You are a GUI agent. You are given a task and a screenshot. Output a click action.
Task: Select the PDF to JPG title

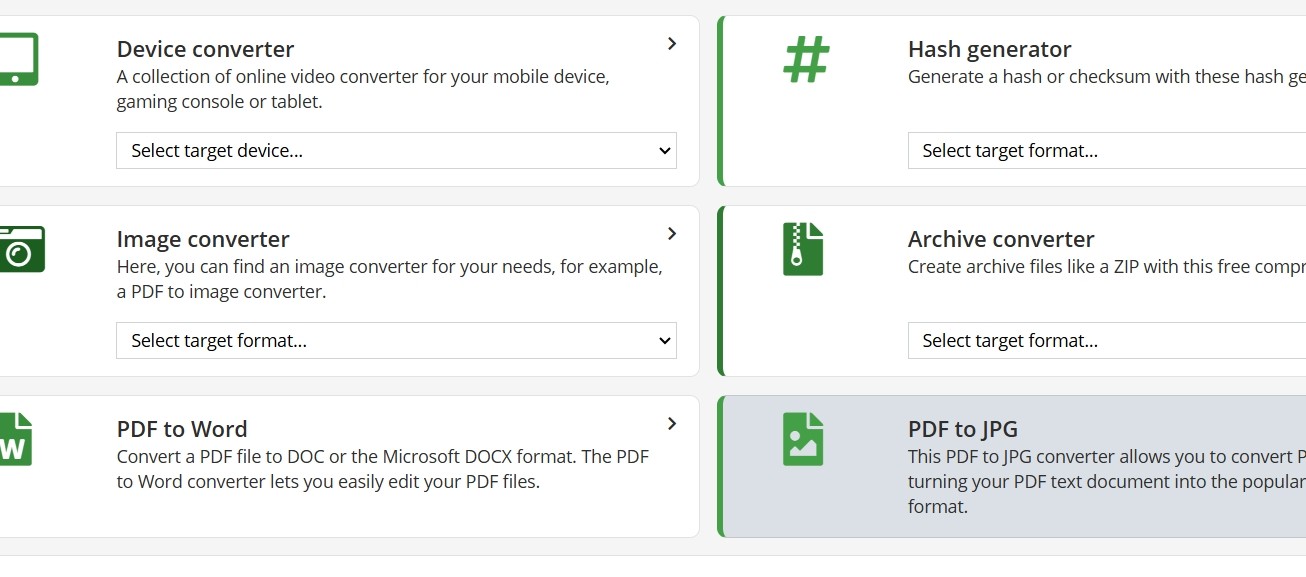click(962, 429)
